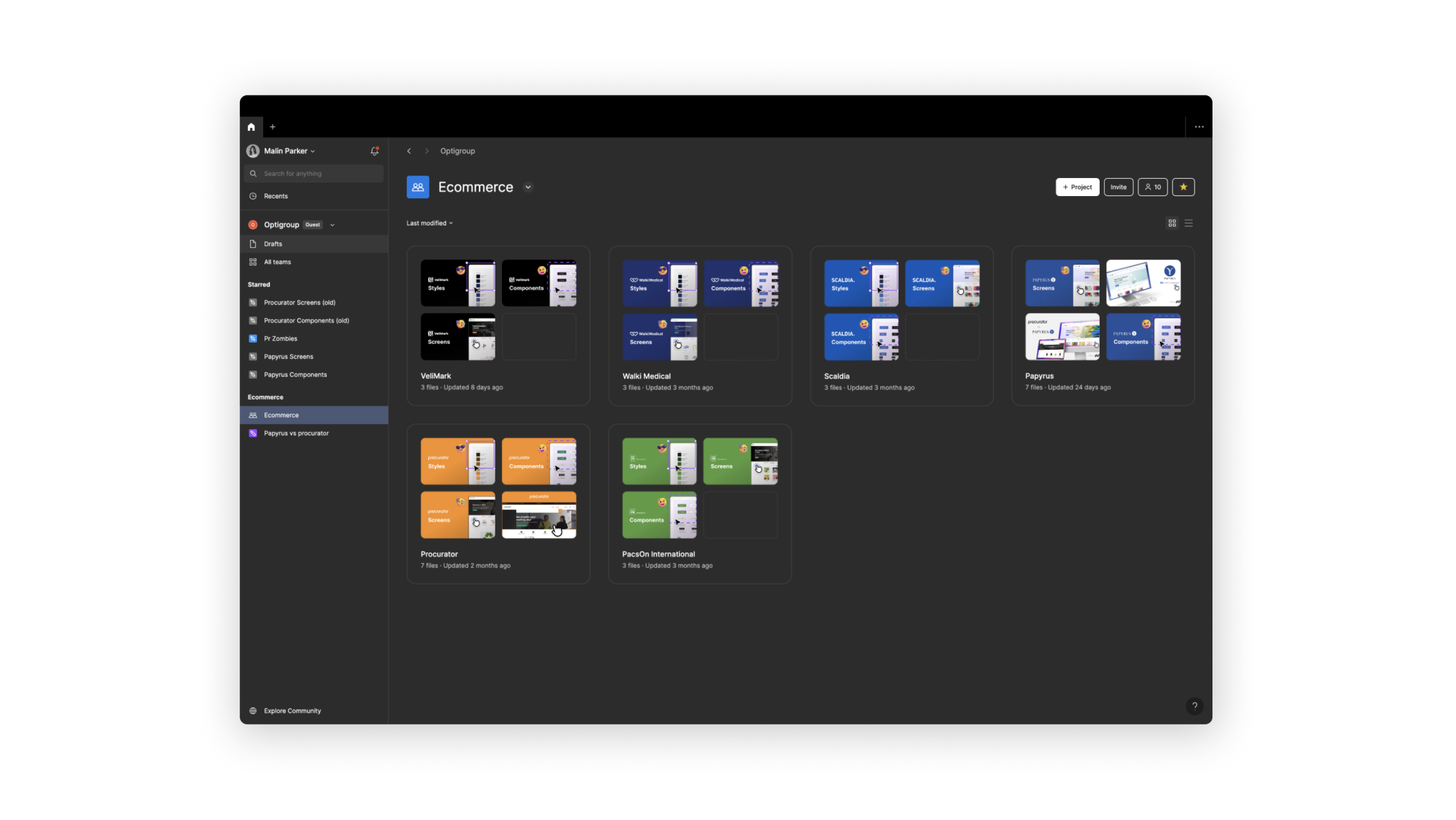1456x820 pixels.
Task: Select All teams menu item
Action: click(x=277, y=262)
